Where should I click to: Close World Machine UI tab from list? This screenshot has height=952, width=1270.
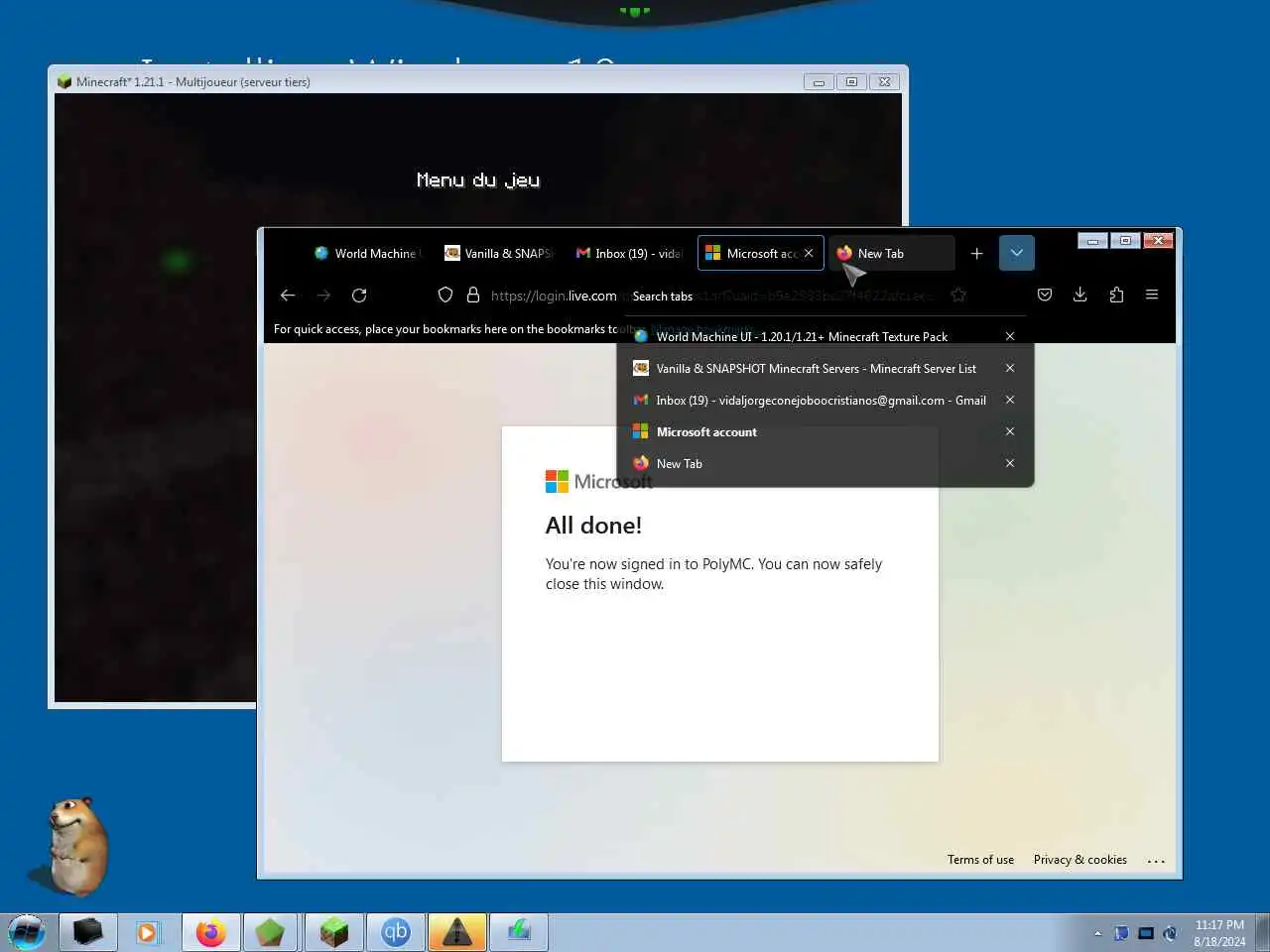coord(1010,336)
